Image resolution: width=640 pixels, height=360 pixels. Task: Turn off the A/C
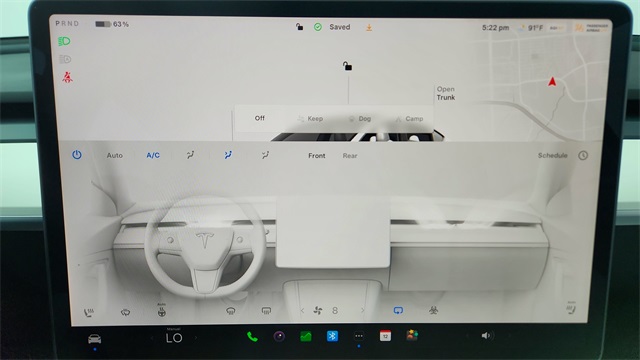[153, 156]
